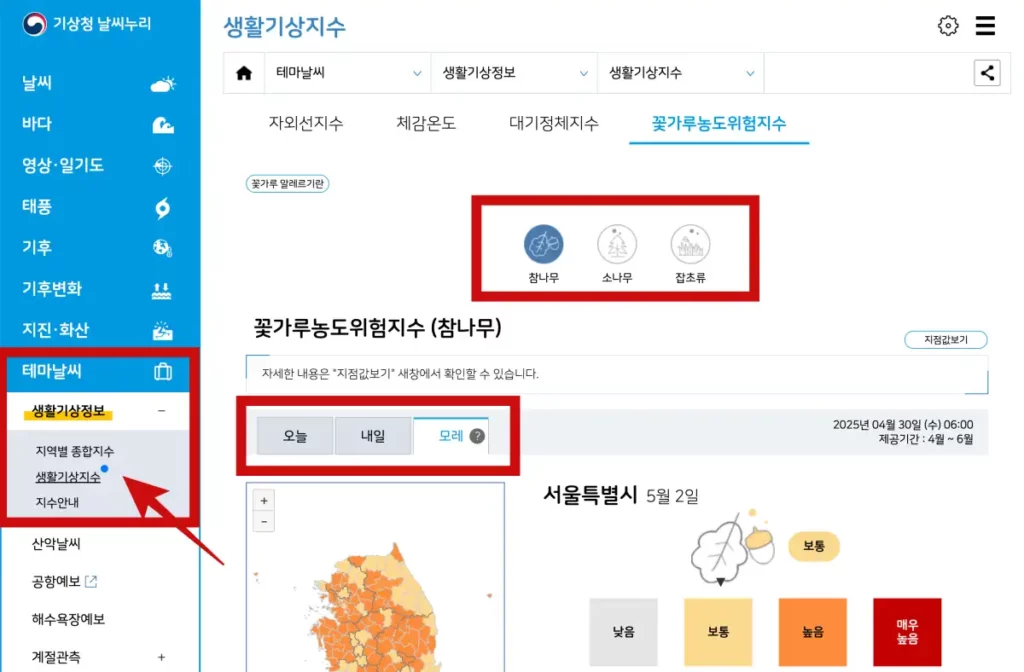The height and width of the screenshot is (672, 1024).
Task: Select the 모레 day tab
Action: (x=451, y=436)
